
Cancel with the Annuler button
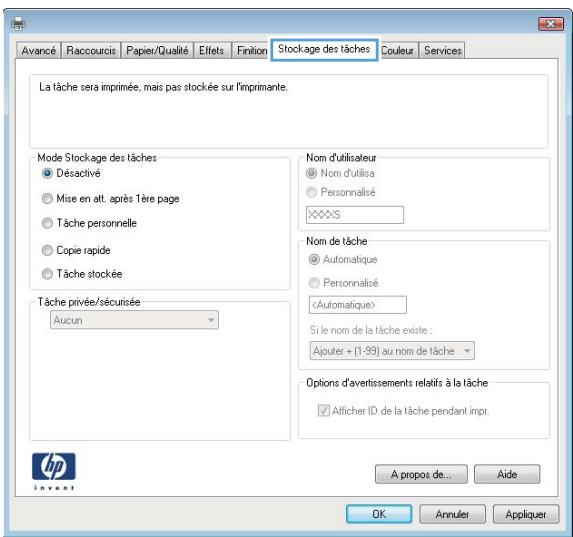(x=452, y=514)
